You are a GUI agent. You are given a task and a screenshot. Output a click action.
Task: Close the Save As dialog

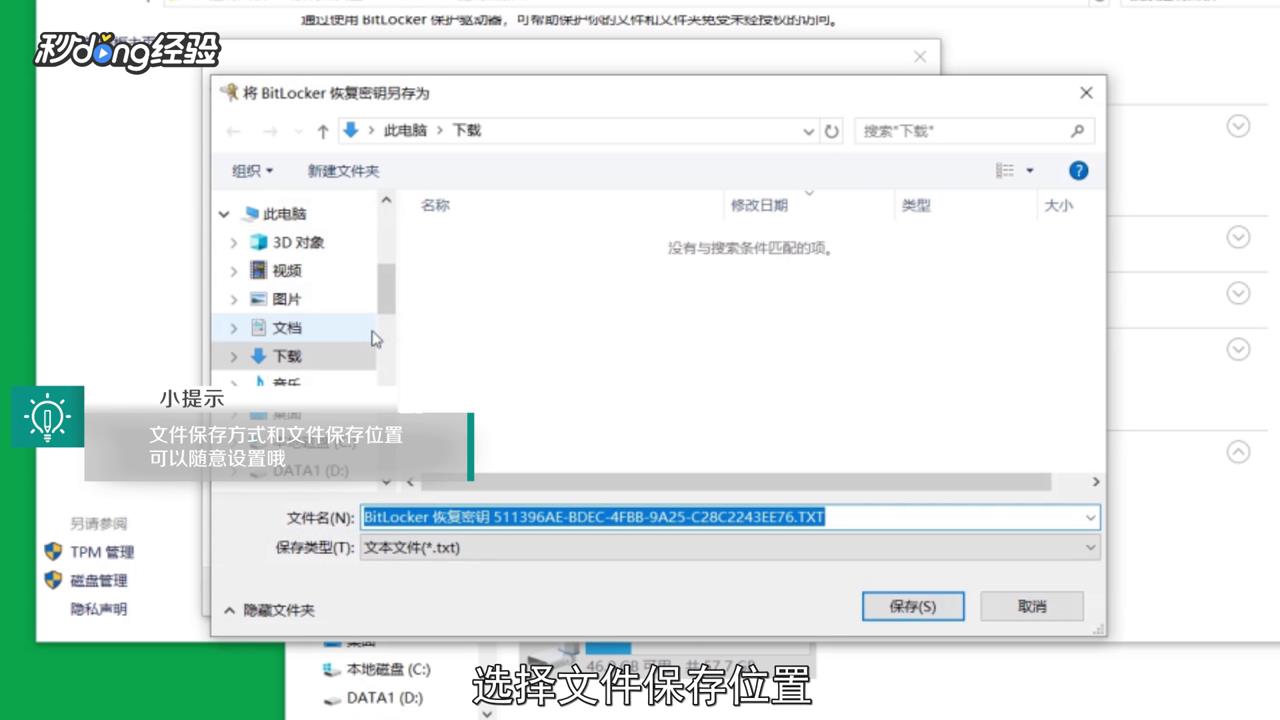tap(1086, 93)
